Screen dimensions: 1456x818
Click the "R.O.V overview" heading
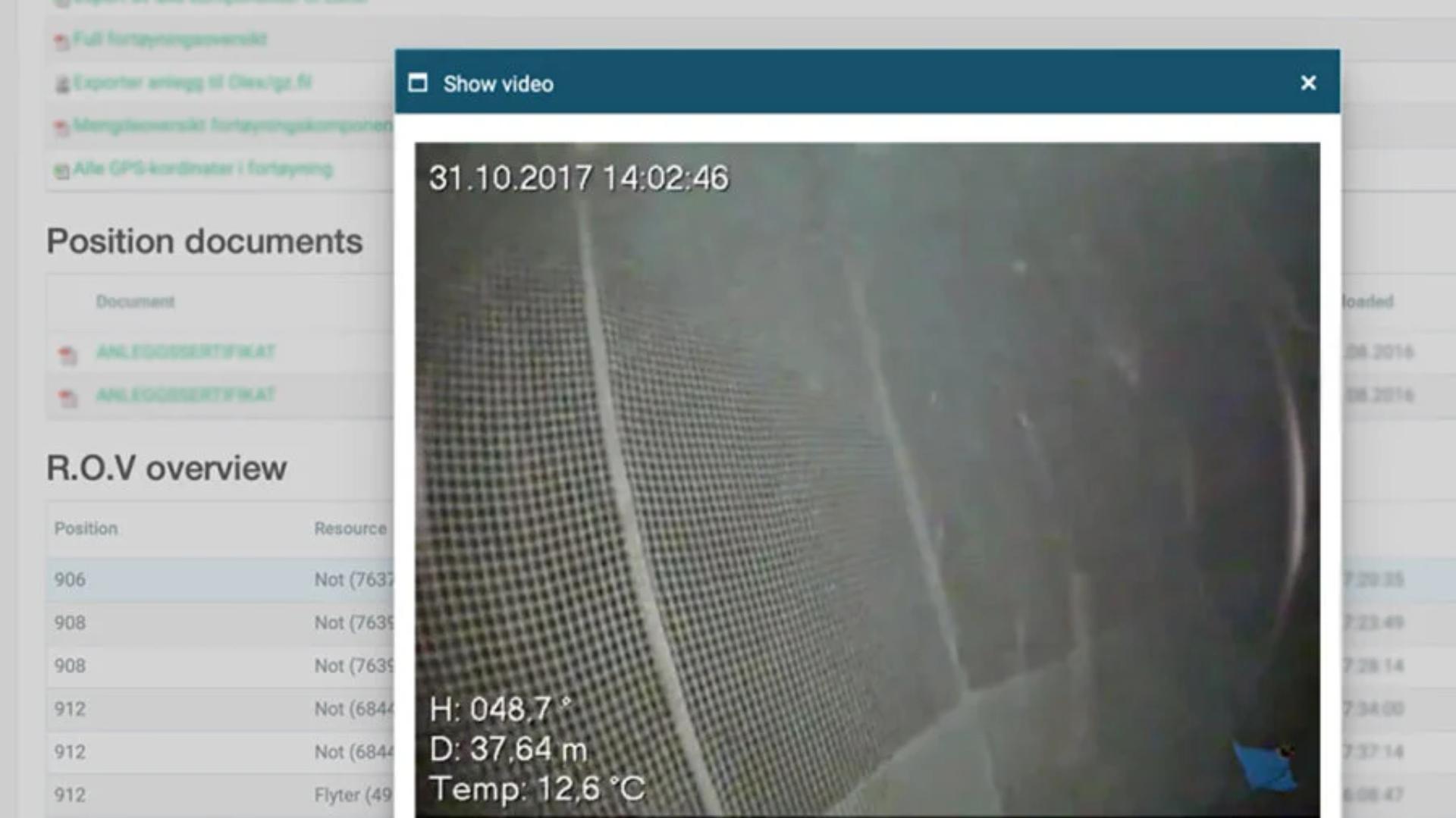(x=167, y=468)
